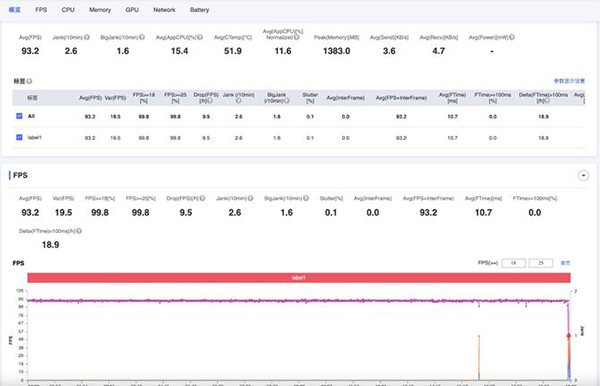
Task: Go to the Network tab
Action: click(x=164, y=10)
